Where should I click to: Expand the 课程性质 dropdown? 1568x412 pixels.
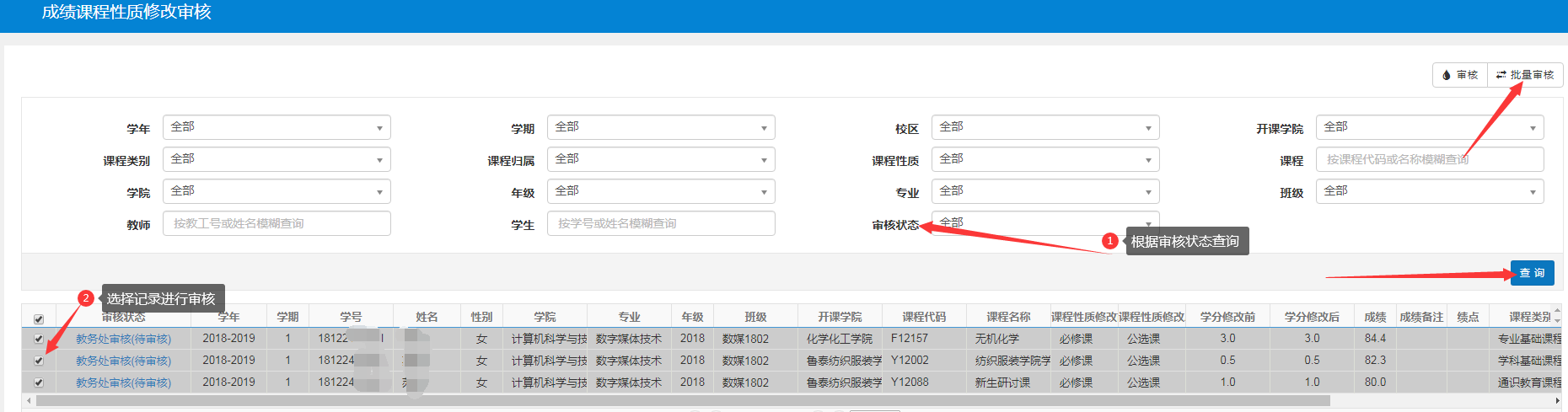[1044, 160]
